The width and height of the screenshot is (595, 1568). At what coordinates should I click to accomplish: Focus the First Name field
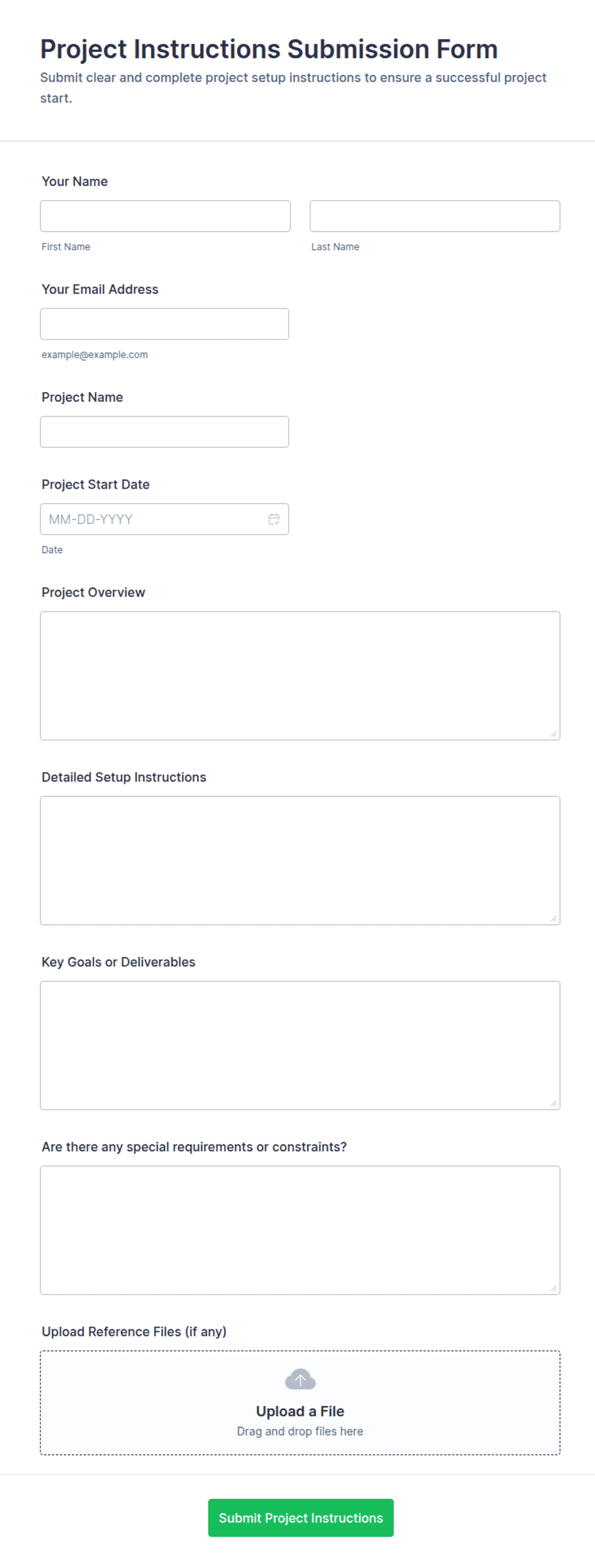(165, 216)
